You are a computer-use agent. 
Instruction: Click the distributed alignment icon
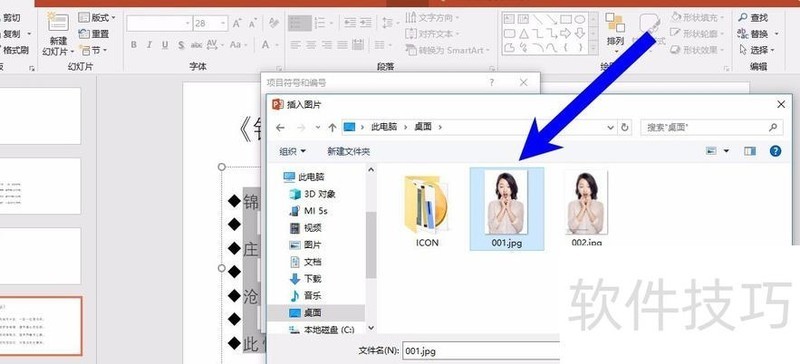point(358,45)
